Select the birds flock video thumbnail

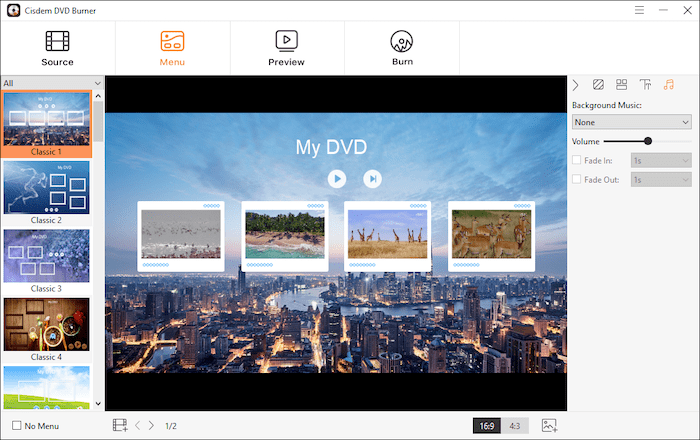(x=181, y=234)
